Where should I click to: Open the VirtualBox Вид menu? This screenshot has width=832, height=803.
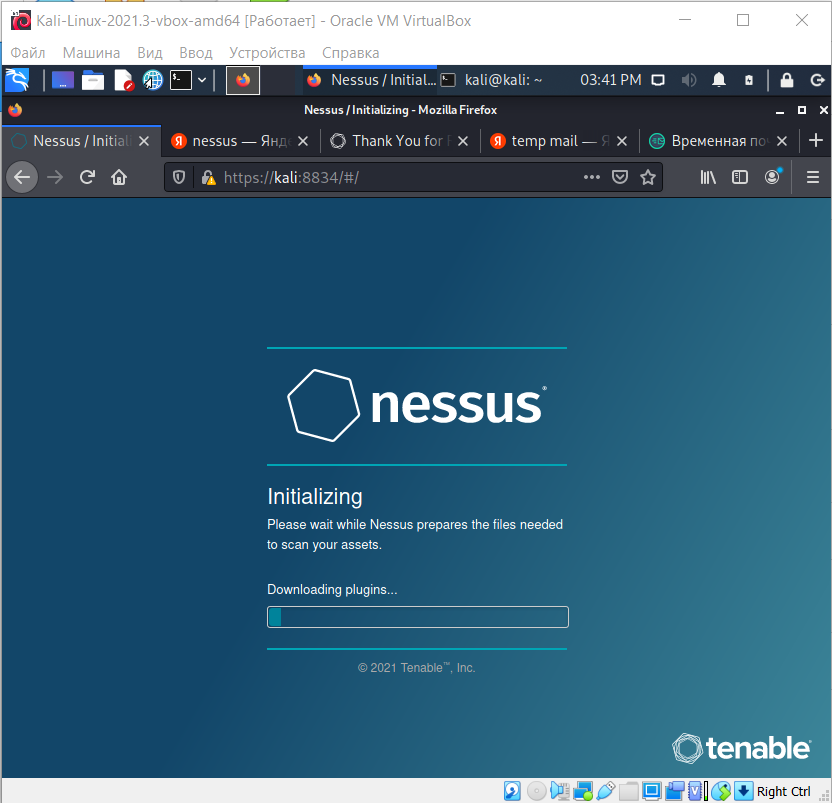(x=150, y=53)
